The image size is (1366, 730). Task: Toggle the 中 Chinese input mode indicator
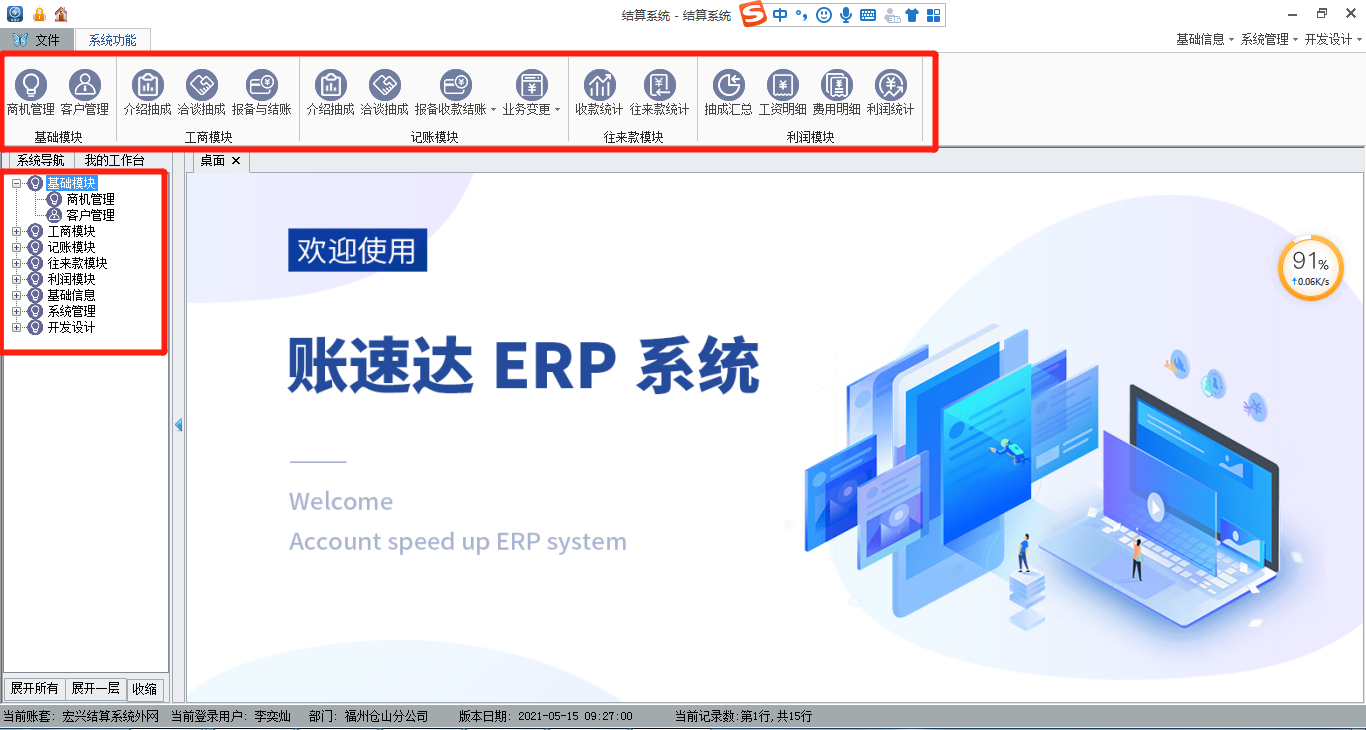click(780, 14)
